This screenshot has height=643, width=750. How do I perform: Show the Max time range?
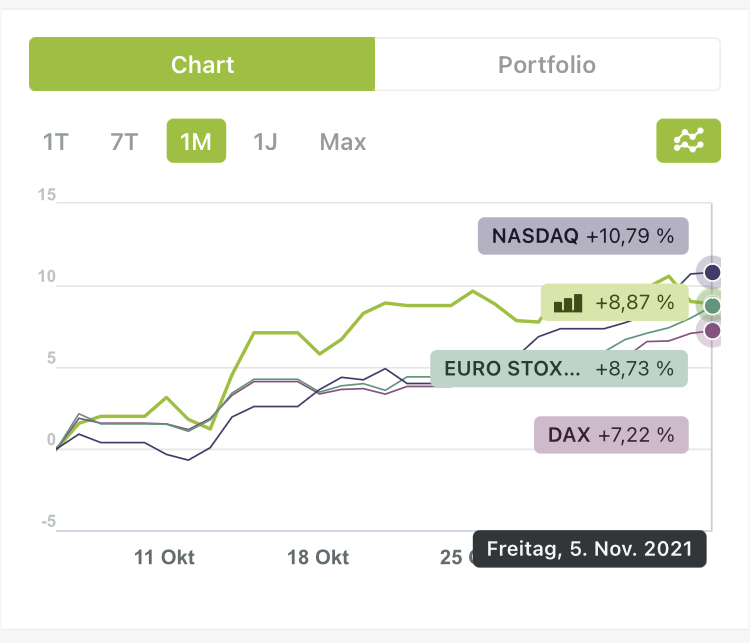343,142
